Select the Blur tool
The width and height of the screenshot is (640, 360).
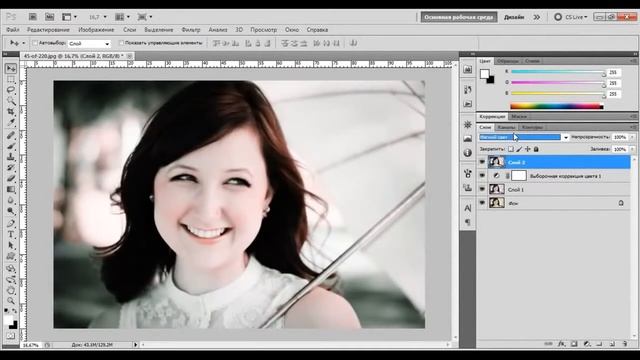[11, 200]
